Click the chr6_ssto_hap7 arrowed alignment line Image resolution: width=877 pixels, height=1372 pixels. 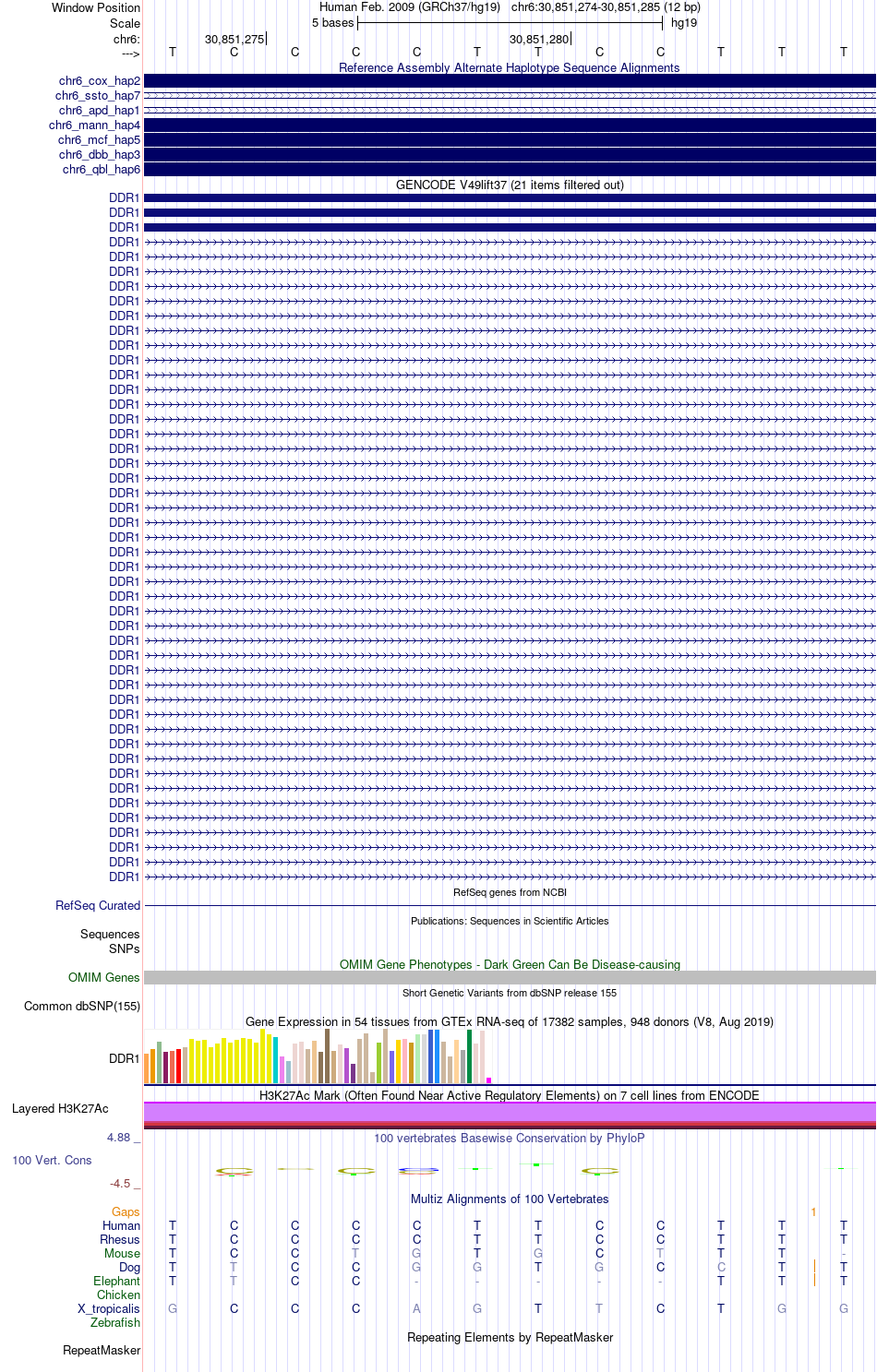click(x=510, y=96)
